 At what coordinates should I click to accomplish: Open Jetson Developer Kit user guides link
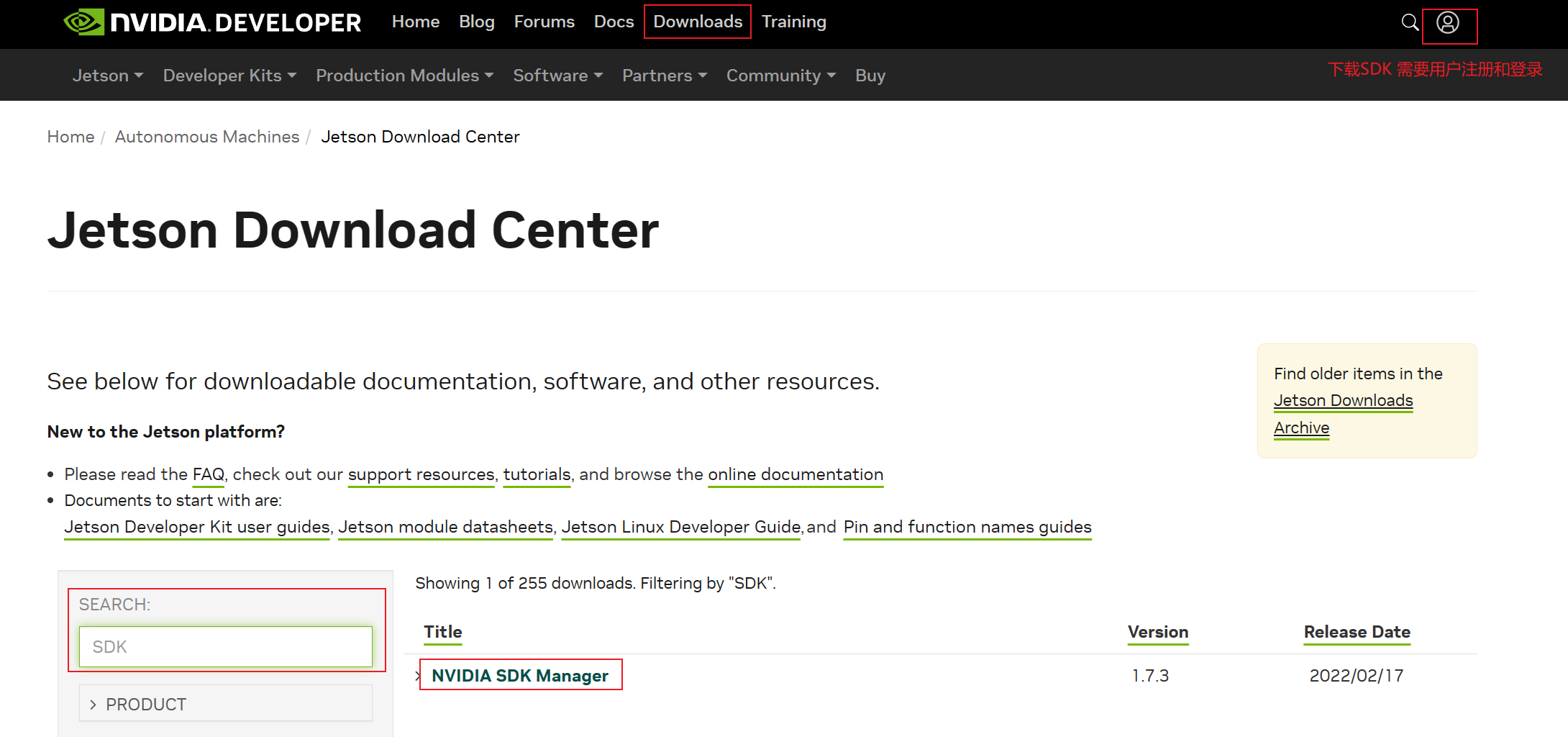point(197,527)
